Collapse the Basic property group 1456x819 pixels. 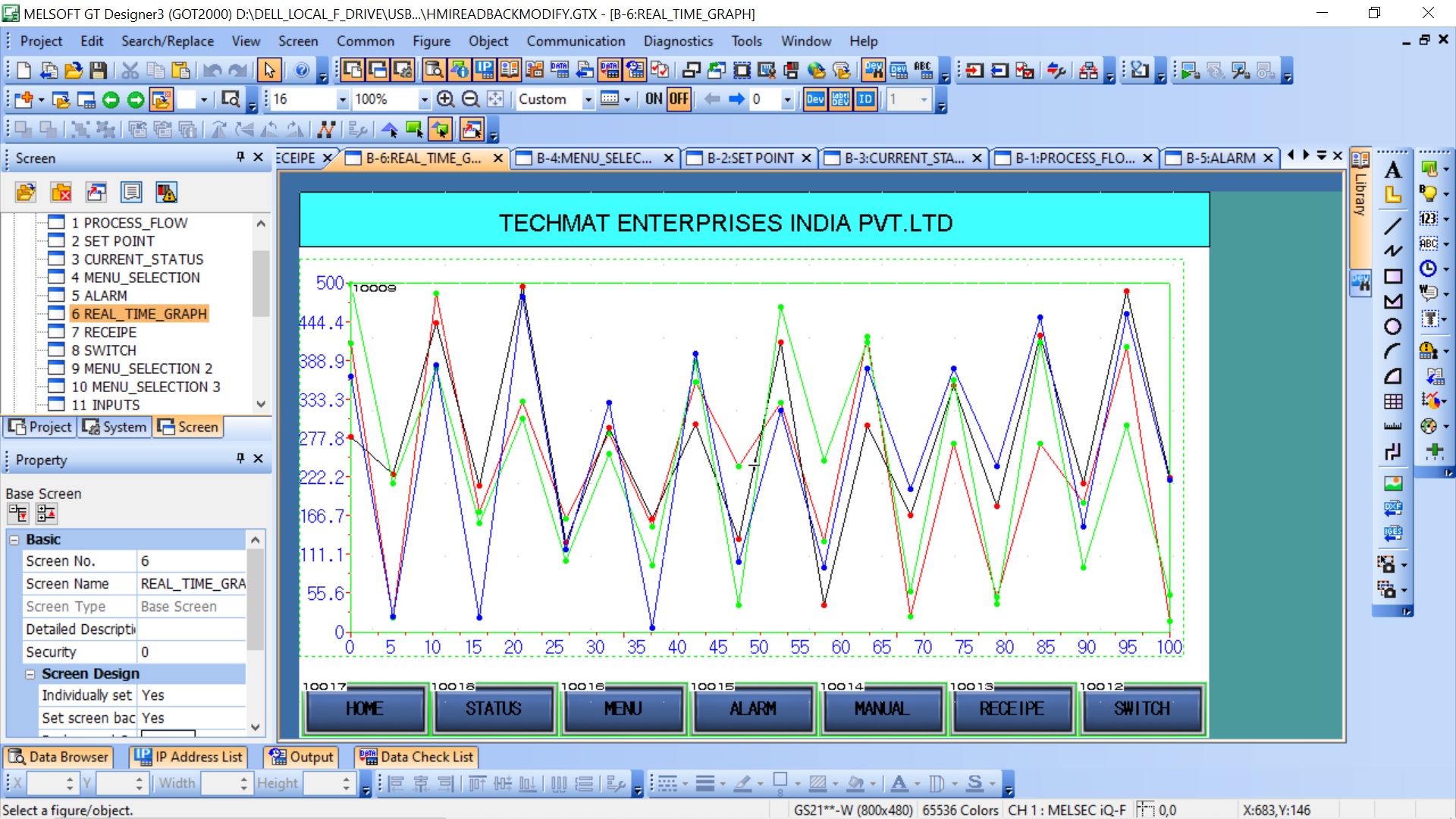click(x=14, y=540)
